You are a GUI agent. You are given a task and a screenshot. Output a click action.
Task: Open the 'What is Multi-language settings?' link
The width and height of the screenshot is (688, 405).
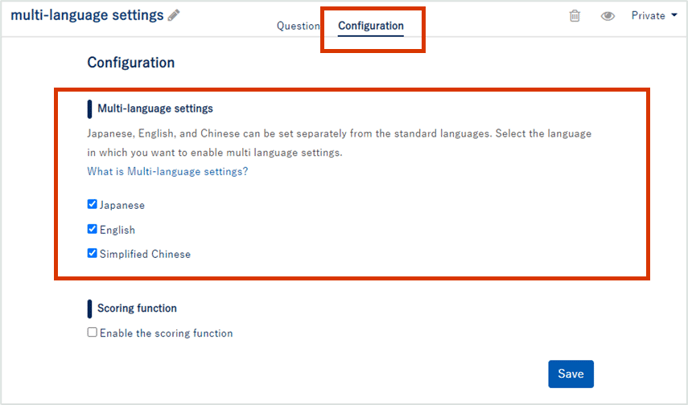(167, 172)
